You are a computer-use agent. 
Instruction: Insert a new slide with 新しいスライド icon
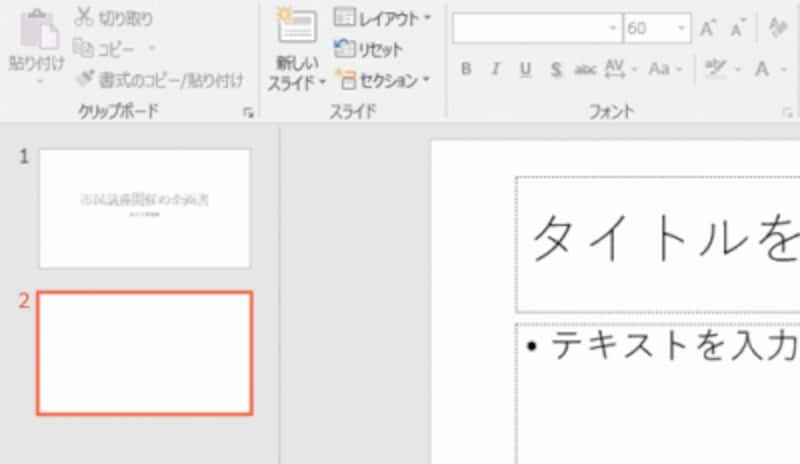coord(297,26)
